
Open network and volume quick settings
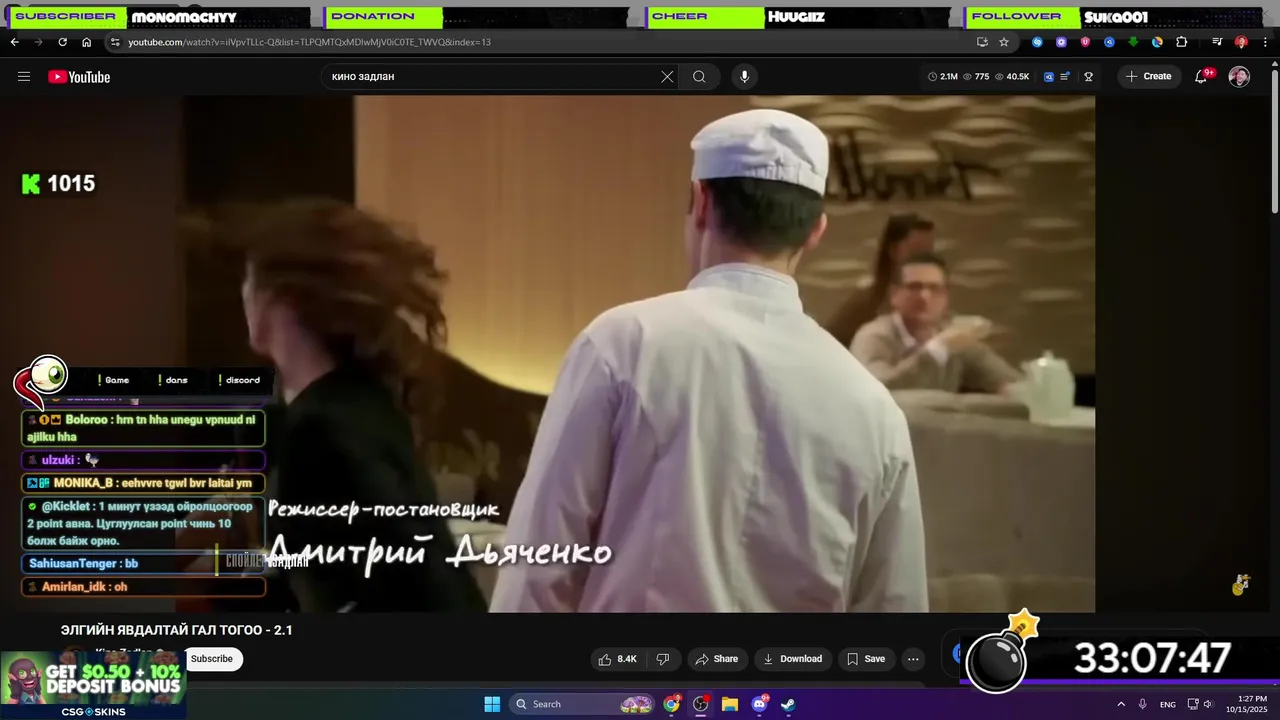click(1200, 704)
